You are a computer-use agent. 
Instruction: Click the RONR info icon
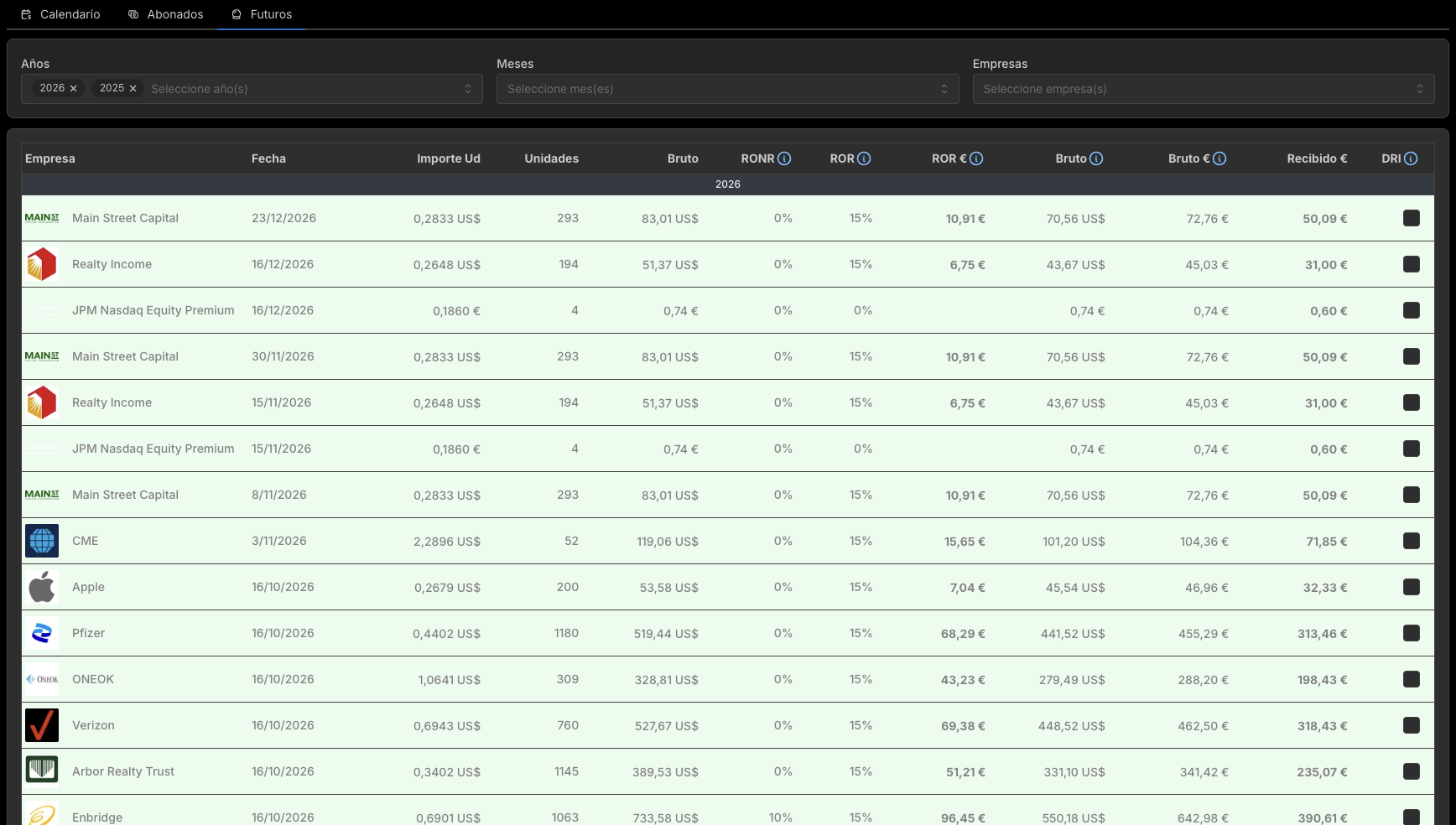coord(784,158)
